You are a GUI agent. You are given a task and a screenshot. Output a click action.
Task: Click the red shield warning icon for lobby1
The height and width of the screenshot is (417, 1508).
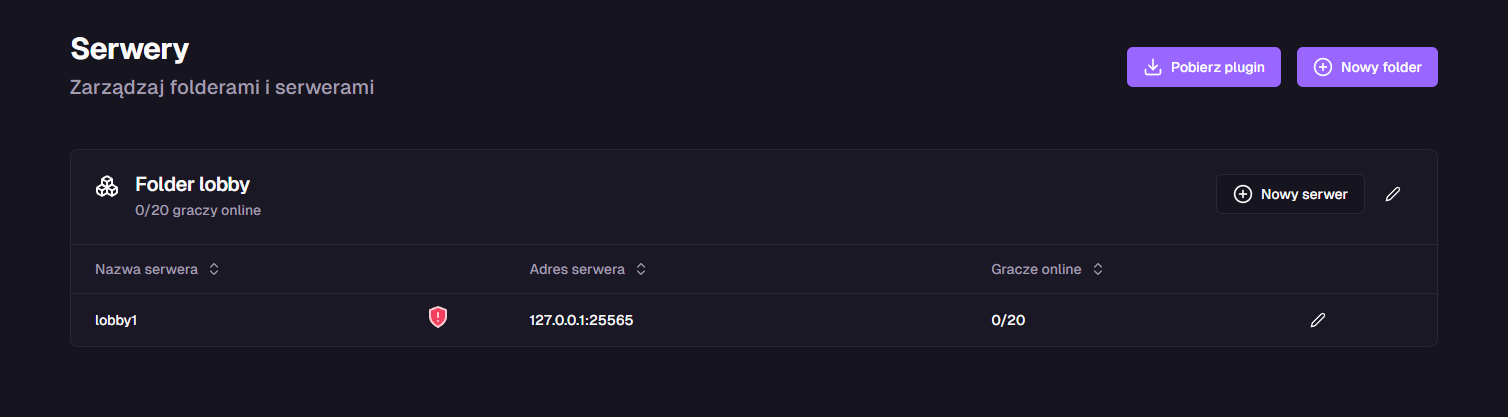pyautogui.click(x=438, y=317)
